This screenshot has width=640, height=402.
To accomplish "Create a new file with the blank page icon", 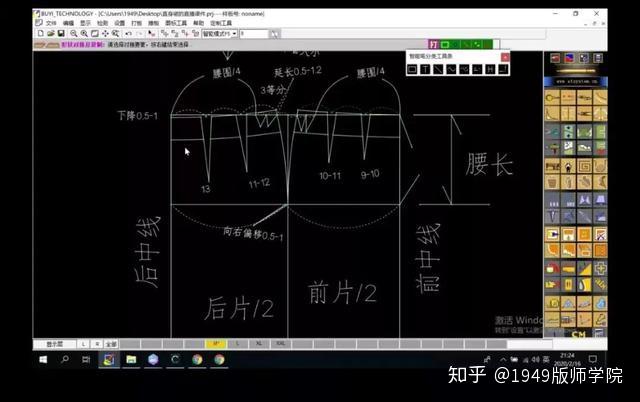I will pos(40,33).
